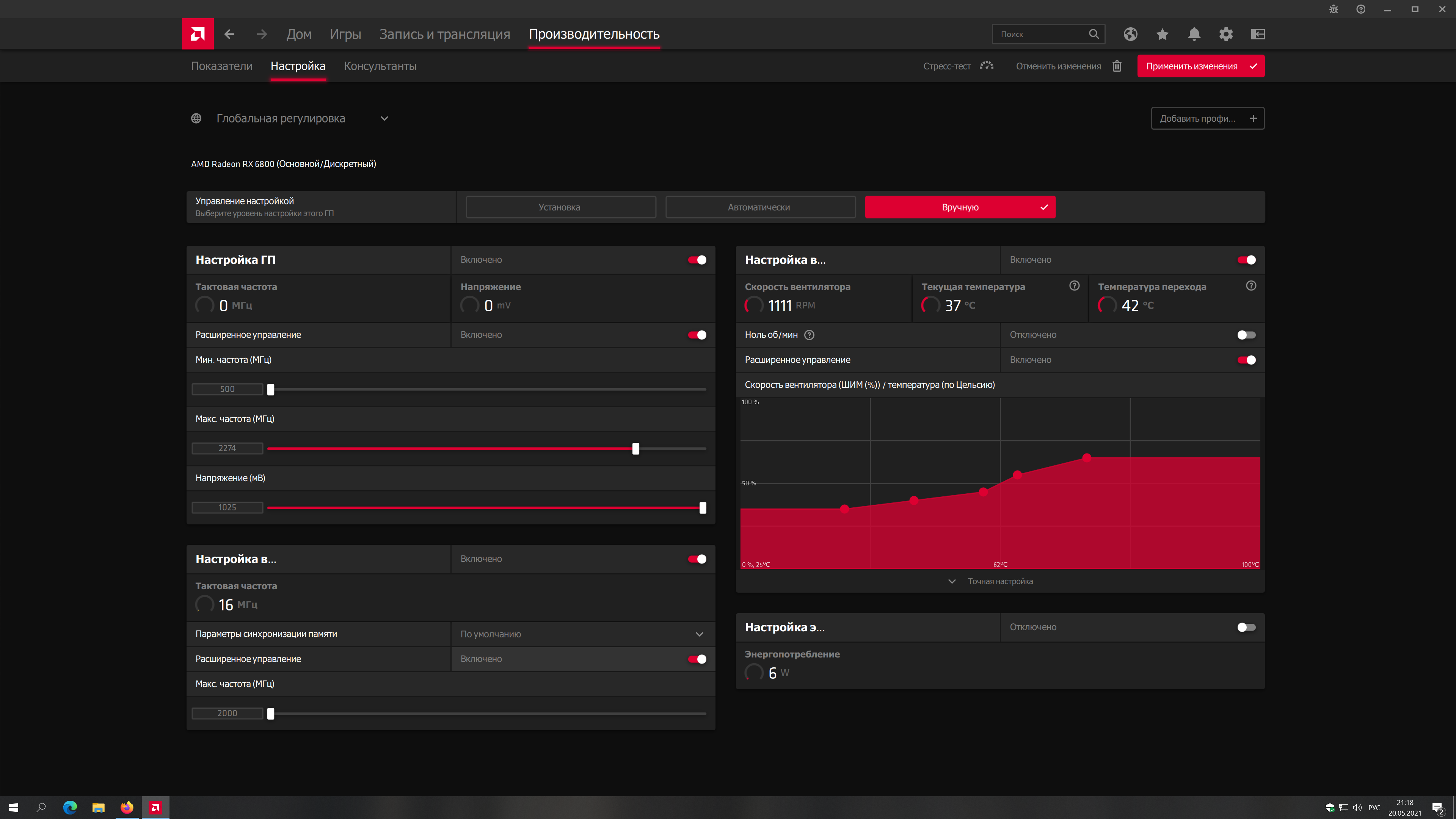The height and width of the screenshot is (819, 1456).
Task: Turn on power tuning Настройка э... toggle
Action: (1246, 628)
